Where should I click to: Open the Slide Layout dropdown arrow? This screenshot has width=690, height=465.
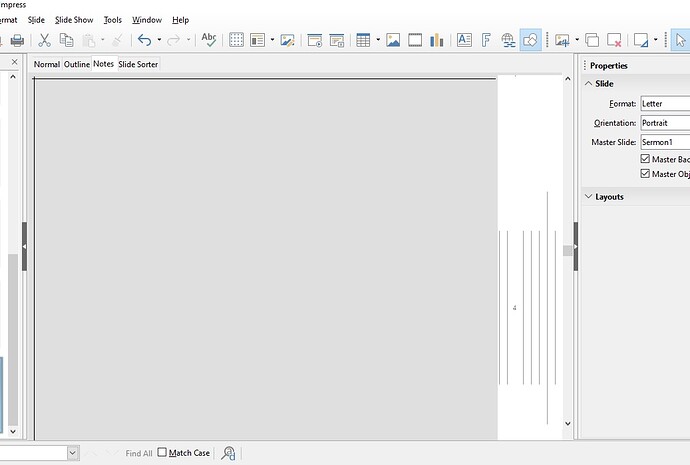click(655, 40)
